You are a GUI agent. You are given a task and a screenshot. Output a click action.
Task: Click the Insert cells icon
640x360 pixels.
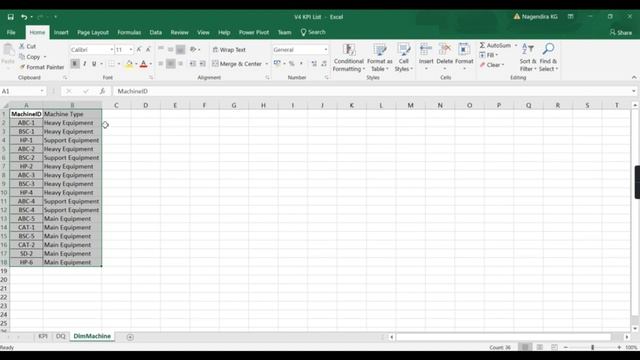(x=426, y=49)
